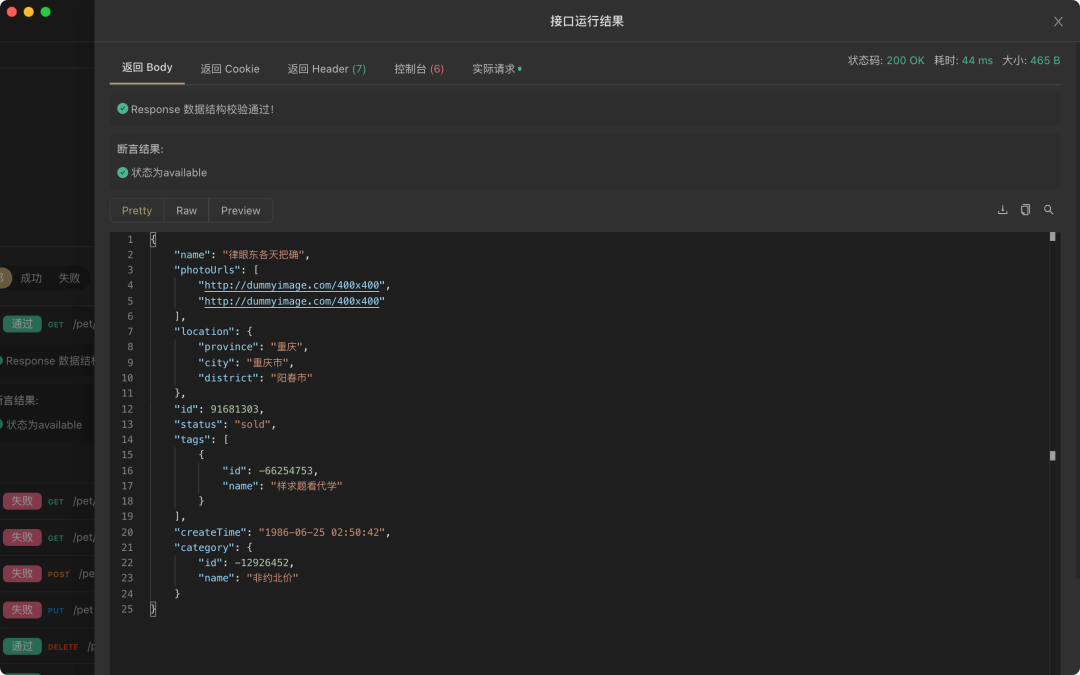
Task: Select the Preview display mode
Action: 240,211
